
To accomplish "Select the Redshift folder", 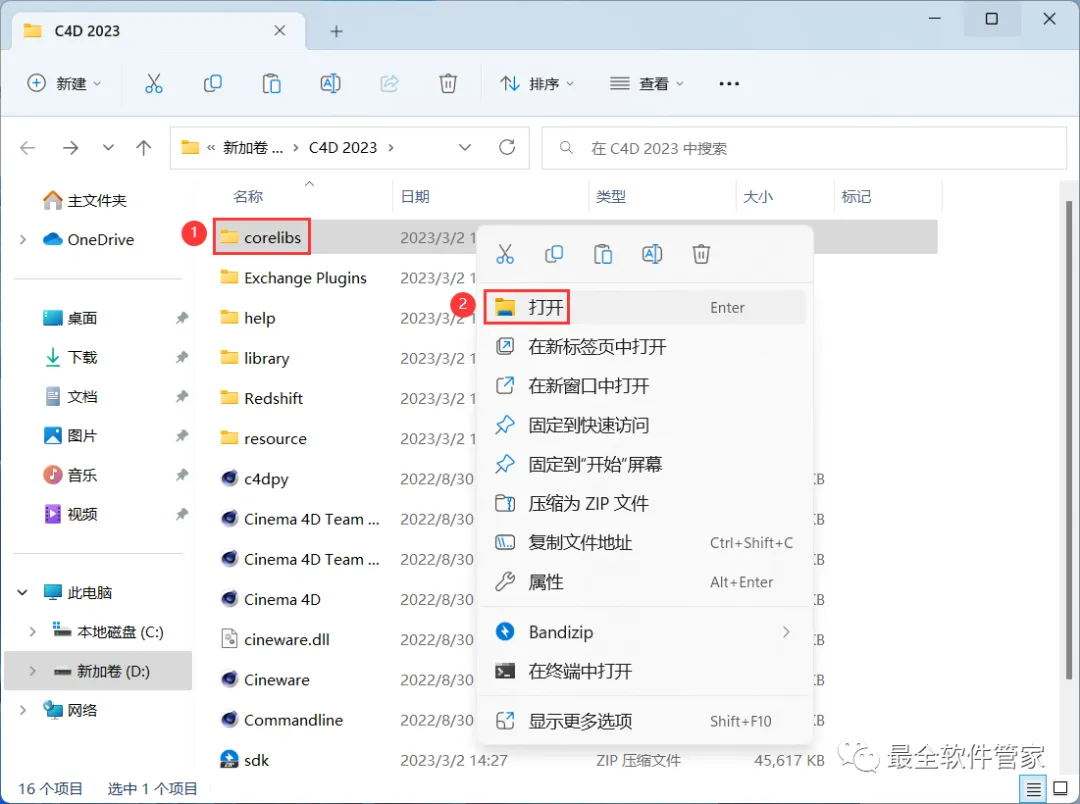I will coord(262,398).
